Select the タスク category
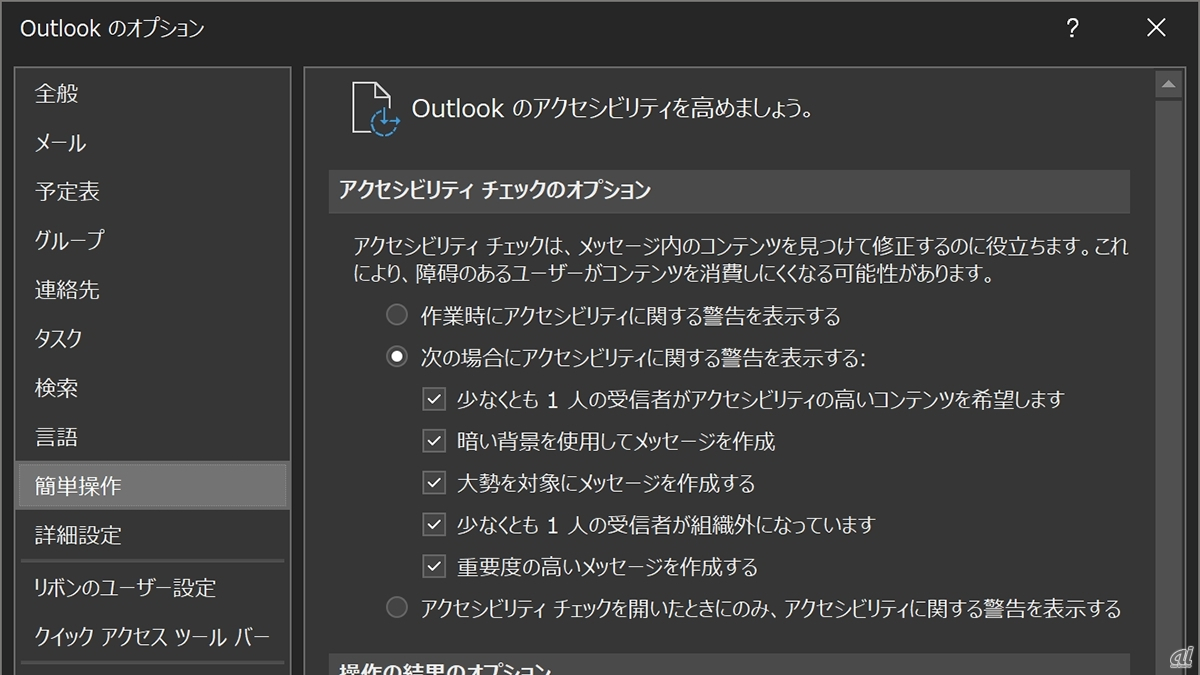Image resolution: width=1200 pixels, height=675 pixels. [x=153, y=339]
